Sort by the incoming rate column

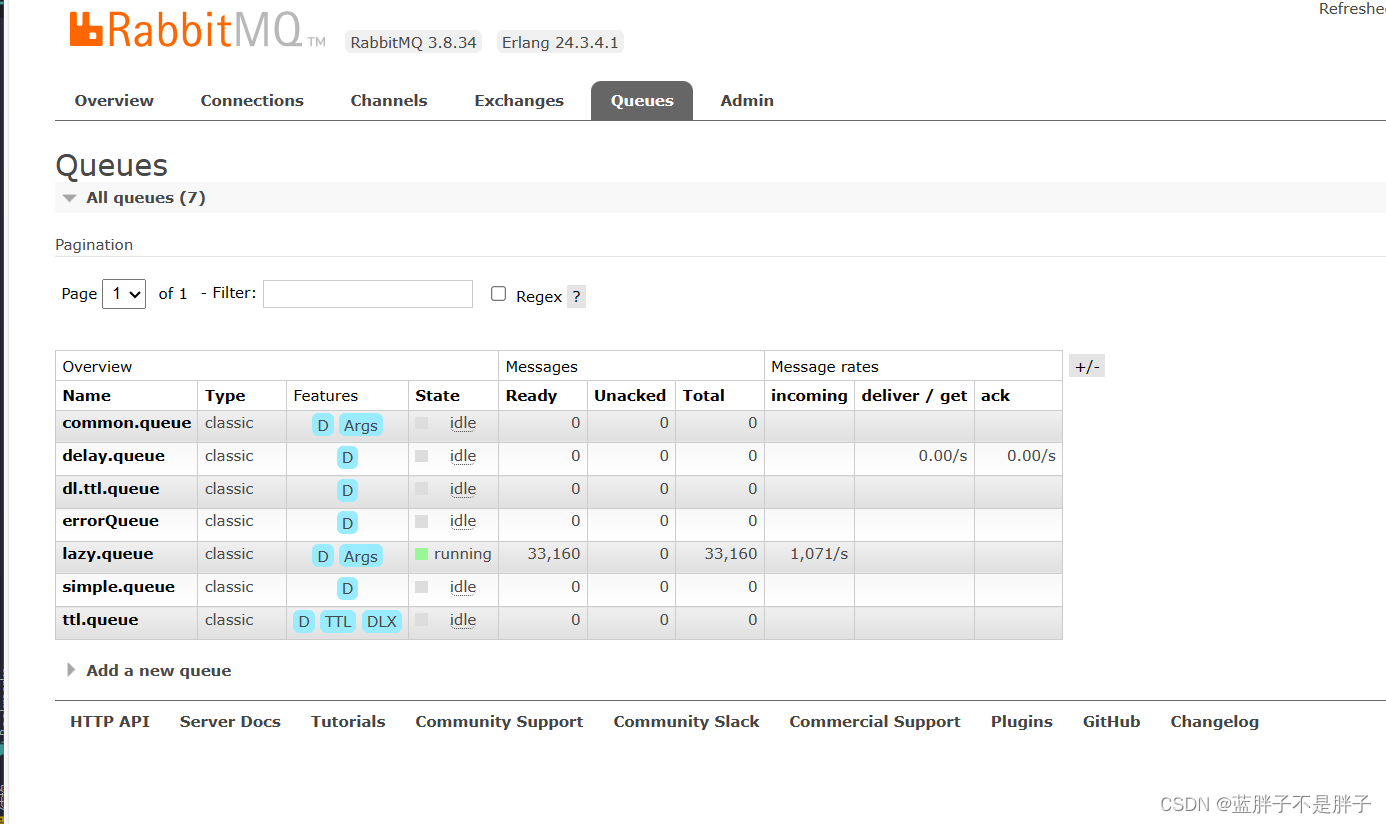click(809, 395)
